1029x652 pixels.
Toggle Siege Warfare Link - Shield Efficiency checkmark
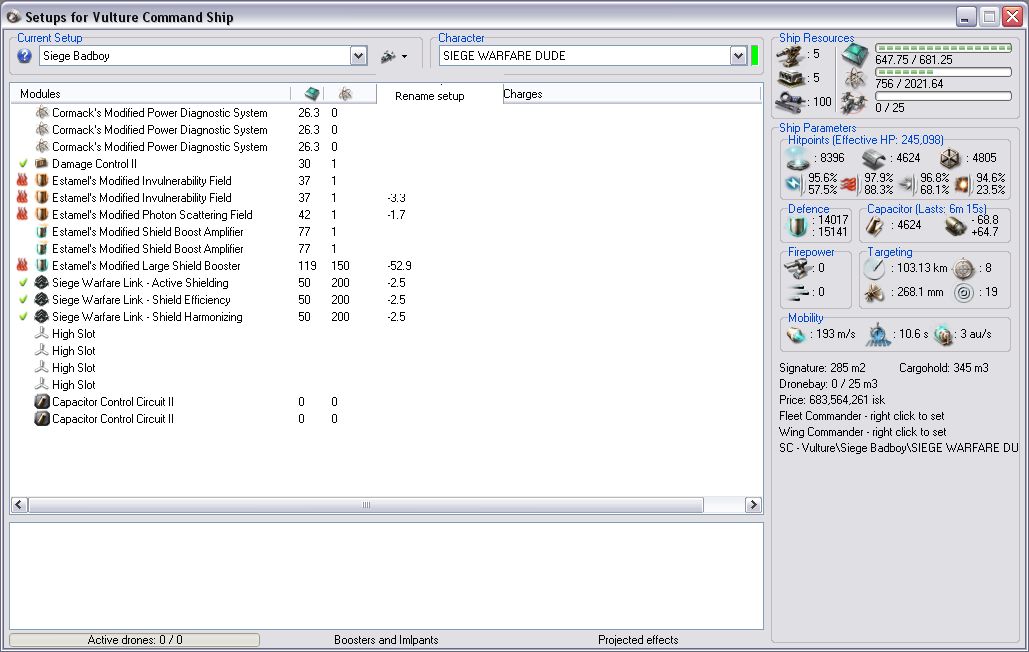(23, 300)
